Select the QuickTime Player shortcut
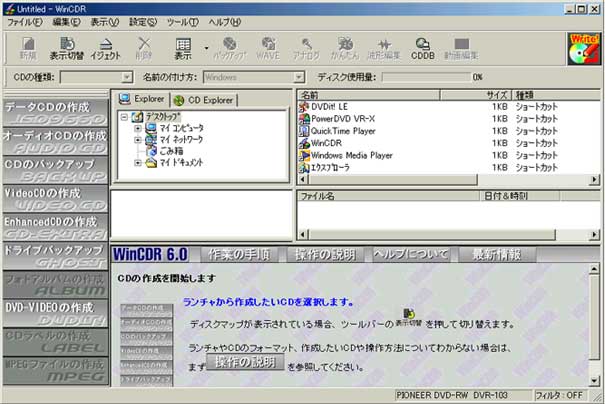 click(343, 131)
